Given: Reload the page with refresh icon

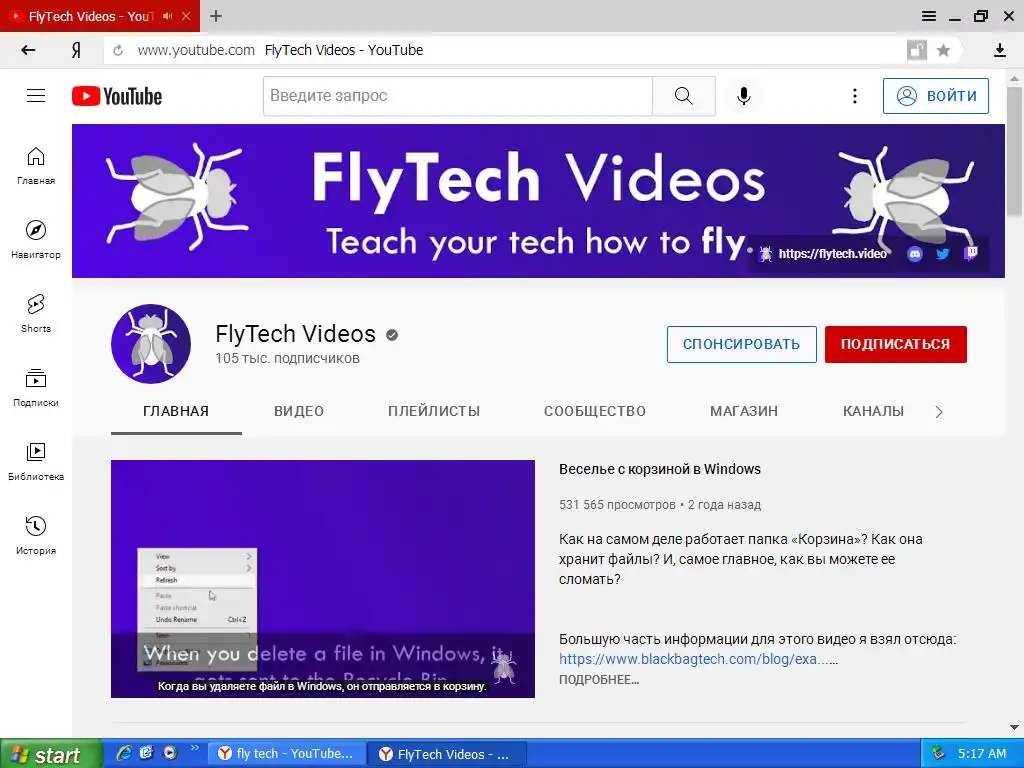Looking at the screenshot, I should click(x=118, y=50).
